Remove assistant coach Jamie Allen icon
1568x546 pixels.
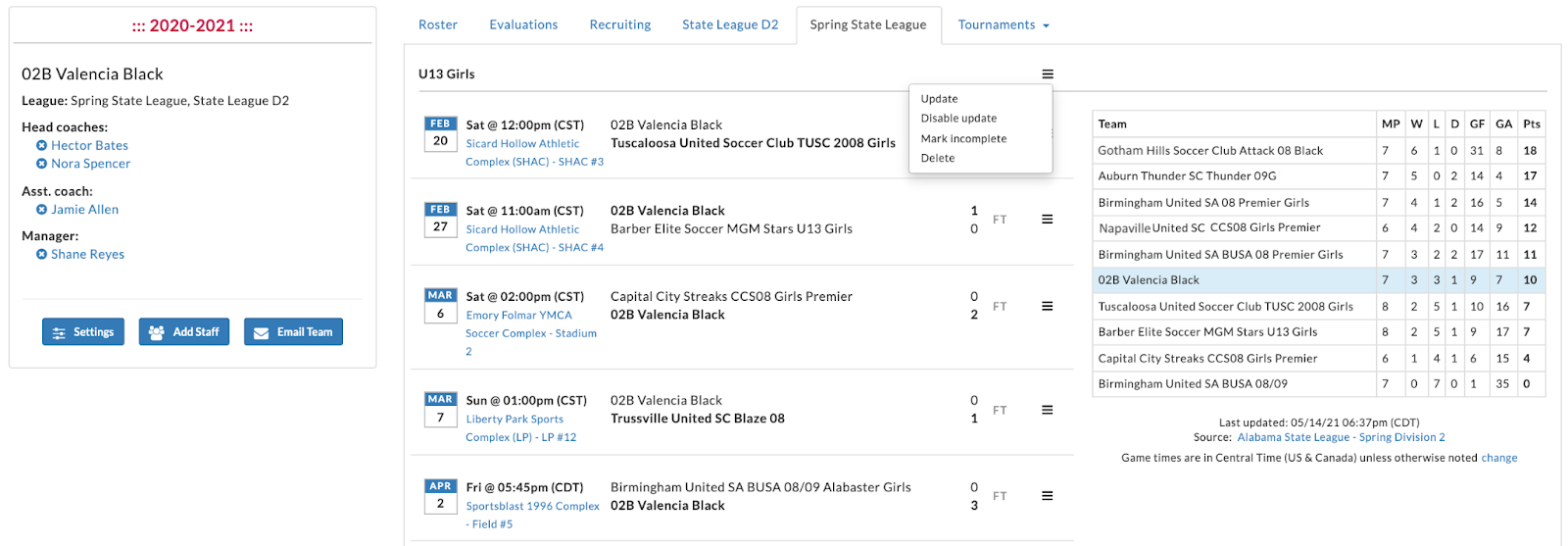click(x=42, y=210)
